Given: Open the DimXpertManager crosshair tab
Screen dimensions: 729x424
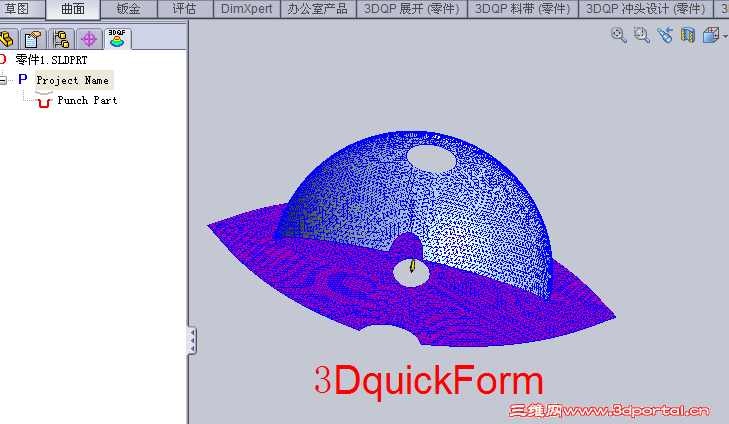Looking at the screenshot, I should 89,39.
